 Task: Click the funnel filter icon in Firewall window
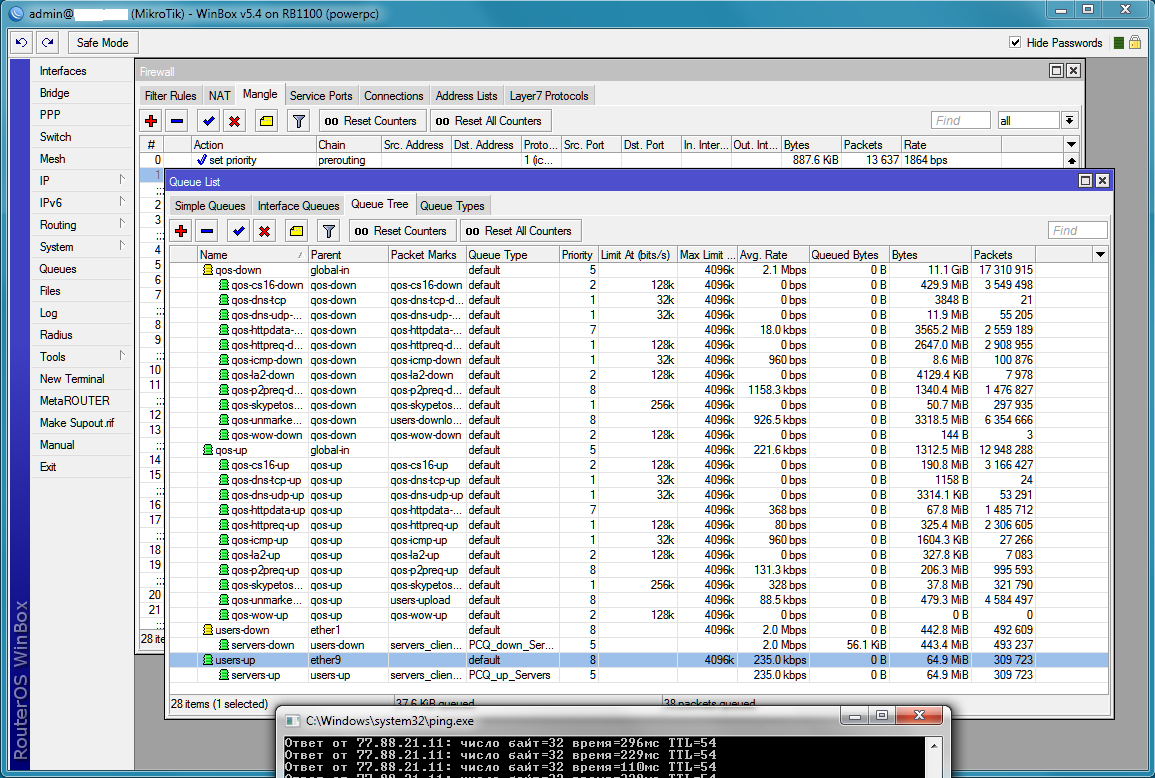coord(298,121)
